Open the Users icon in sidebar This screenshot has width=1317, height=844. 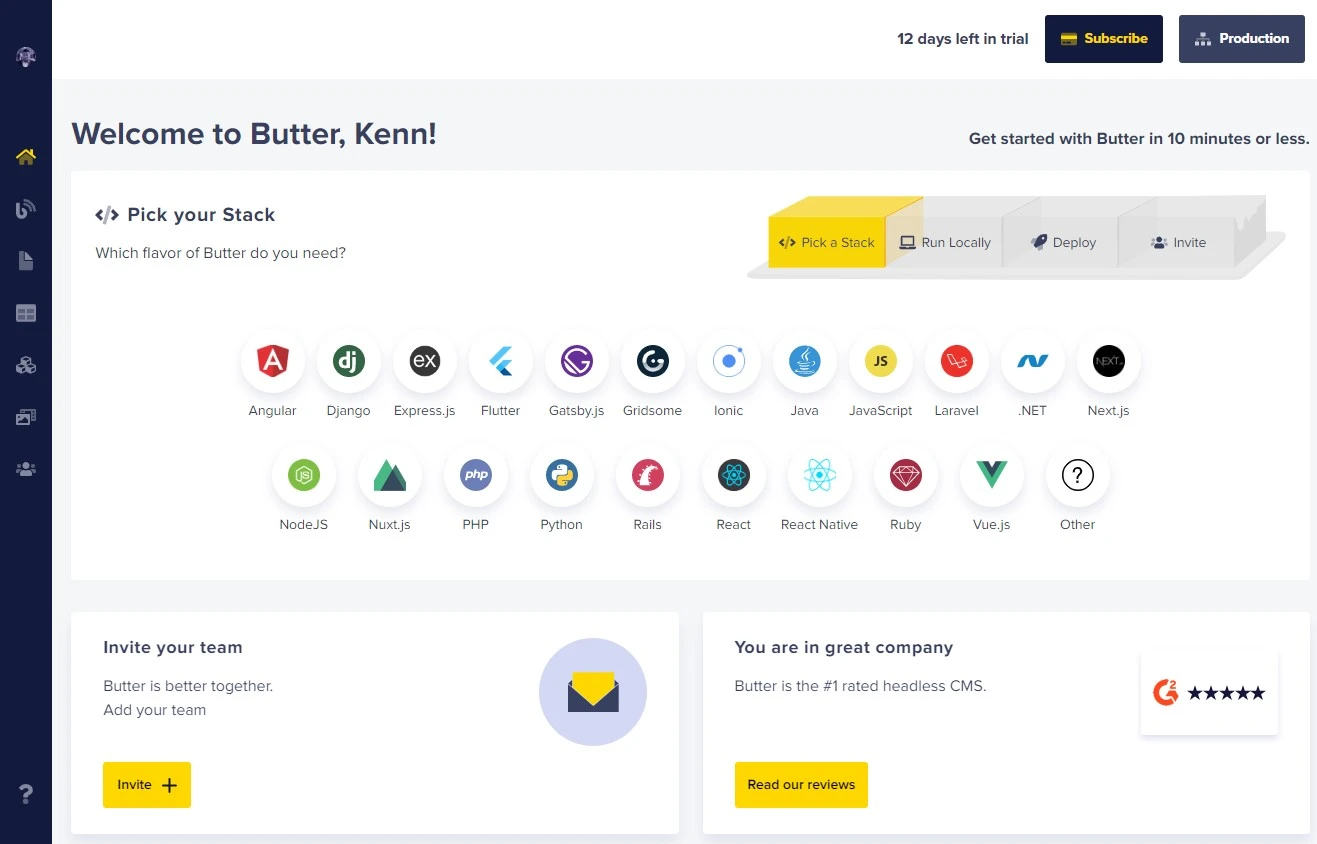(x=26, y=469)
